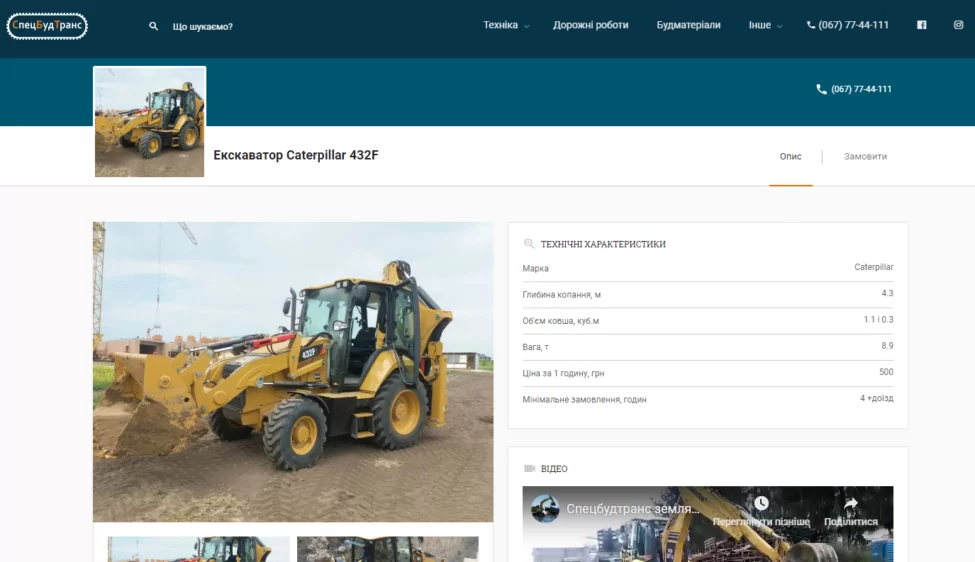Click the search magnifier icon in header

(x=153, y=26)
